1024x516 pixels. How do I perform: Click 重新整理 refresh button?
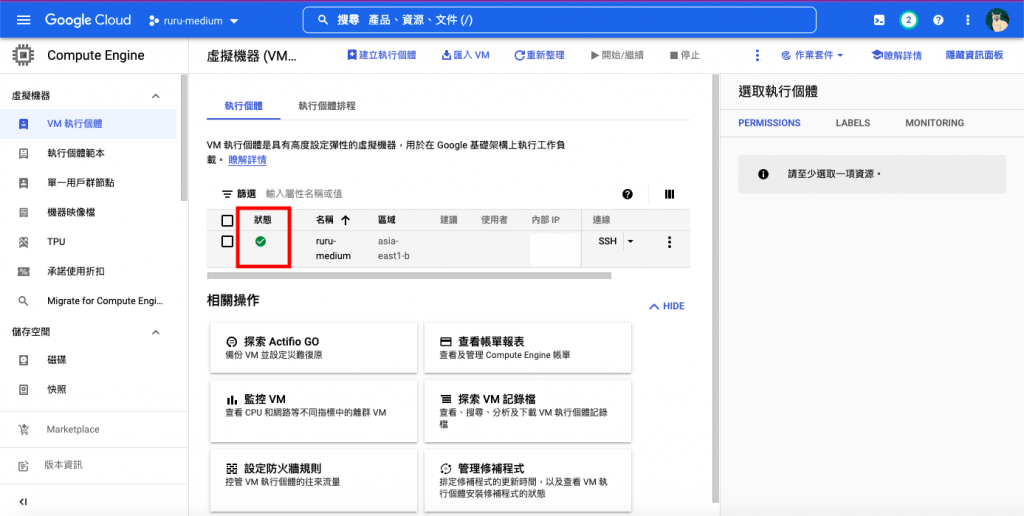click(539, 56)
